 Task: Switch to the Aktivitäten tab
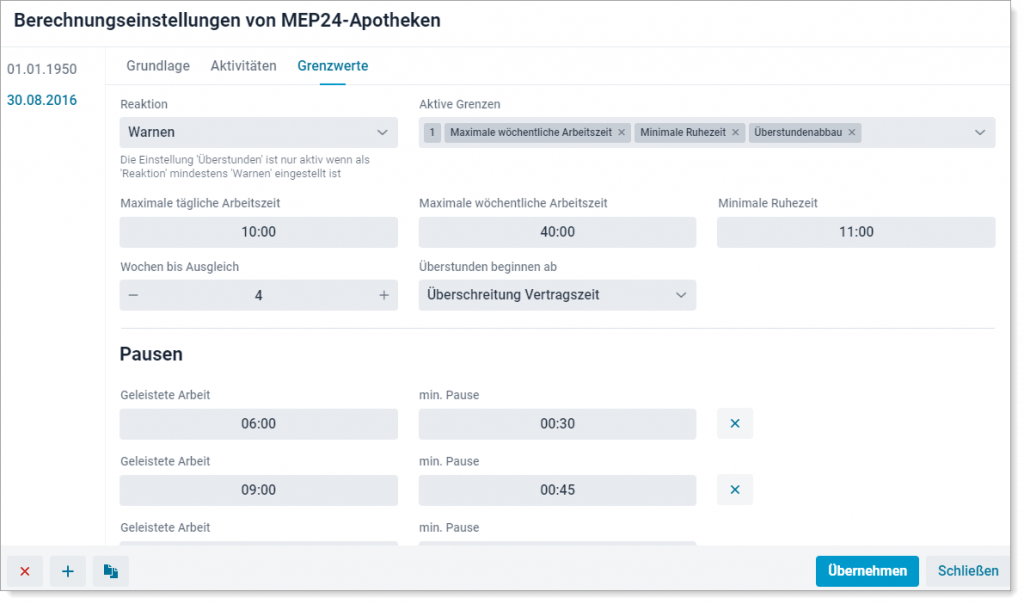click(x=244, y=66)
